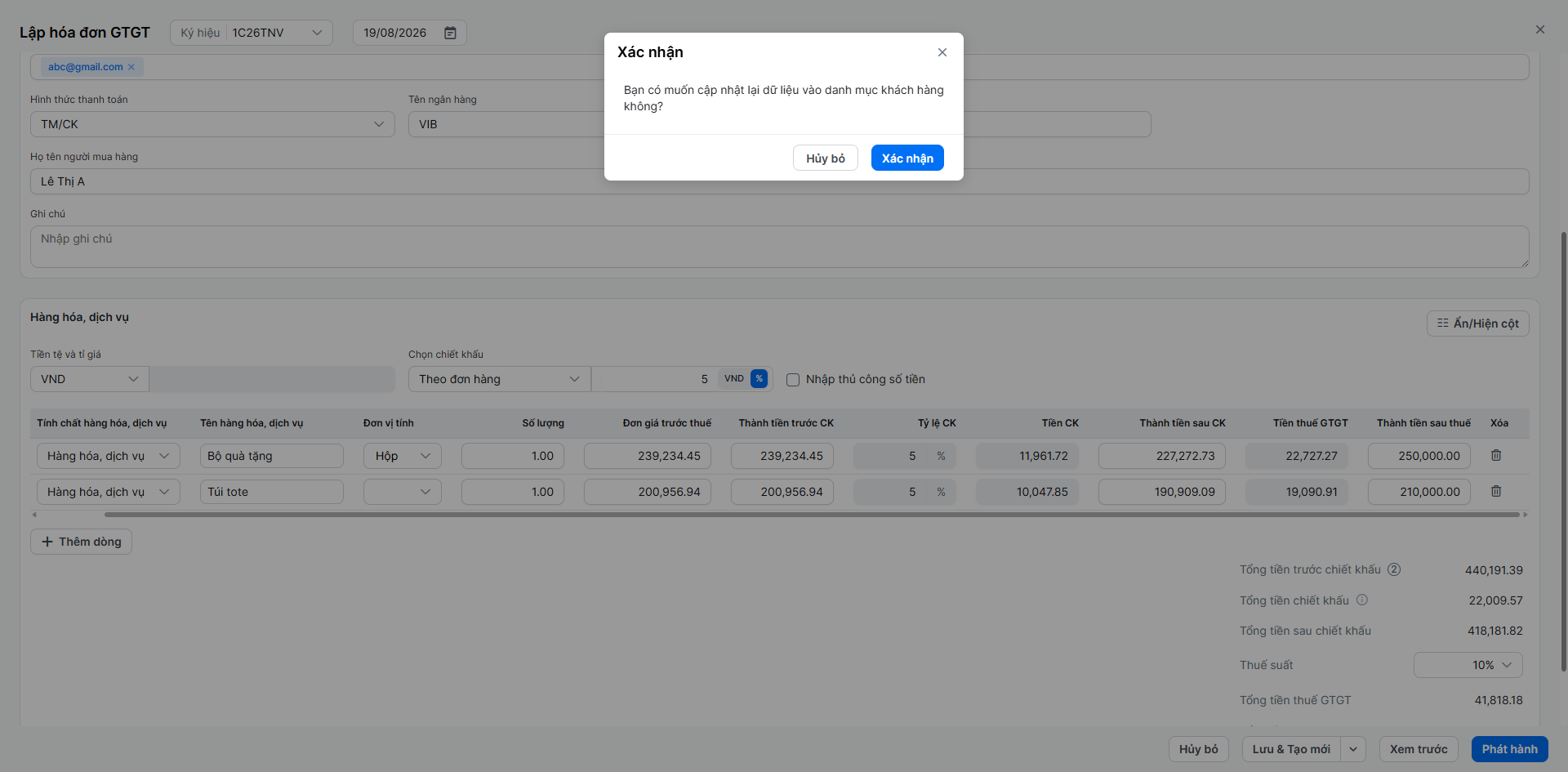Click info icon beside Tổng tiền trước chiết khấu
The width and height of the screenshot is (1568, 772).
coord(1394,569)
